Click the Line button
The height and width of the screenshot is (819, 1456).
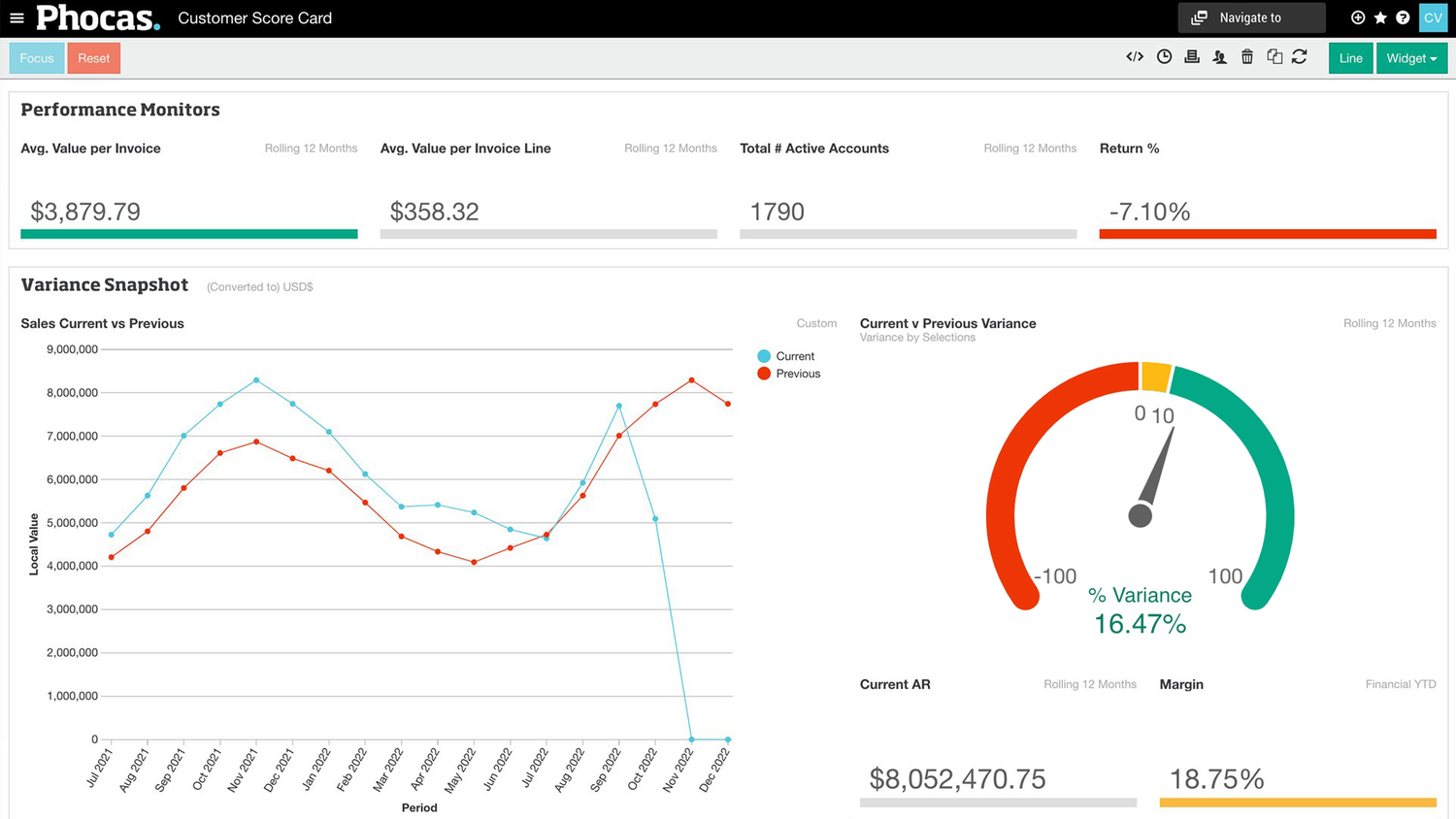(x=1350, y=57)
